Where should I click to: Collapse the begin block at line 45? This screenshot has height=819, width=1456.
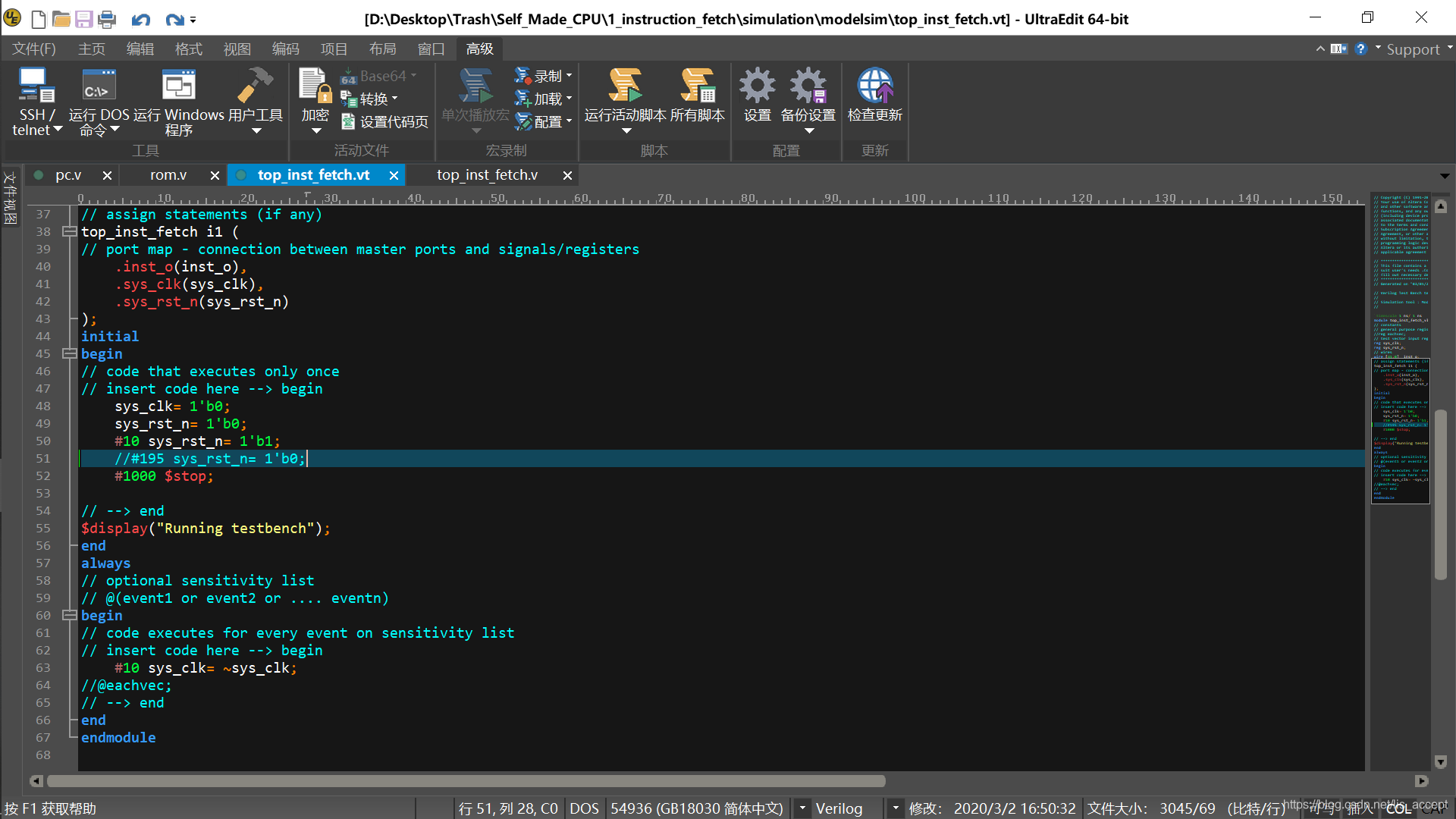pos(69,353)
